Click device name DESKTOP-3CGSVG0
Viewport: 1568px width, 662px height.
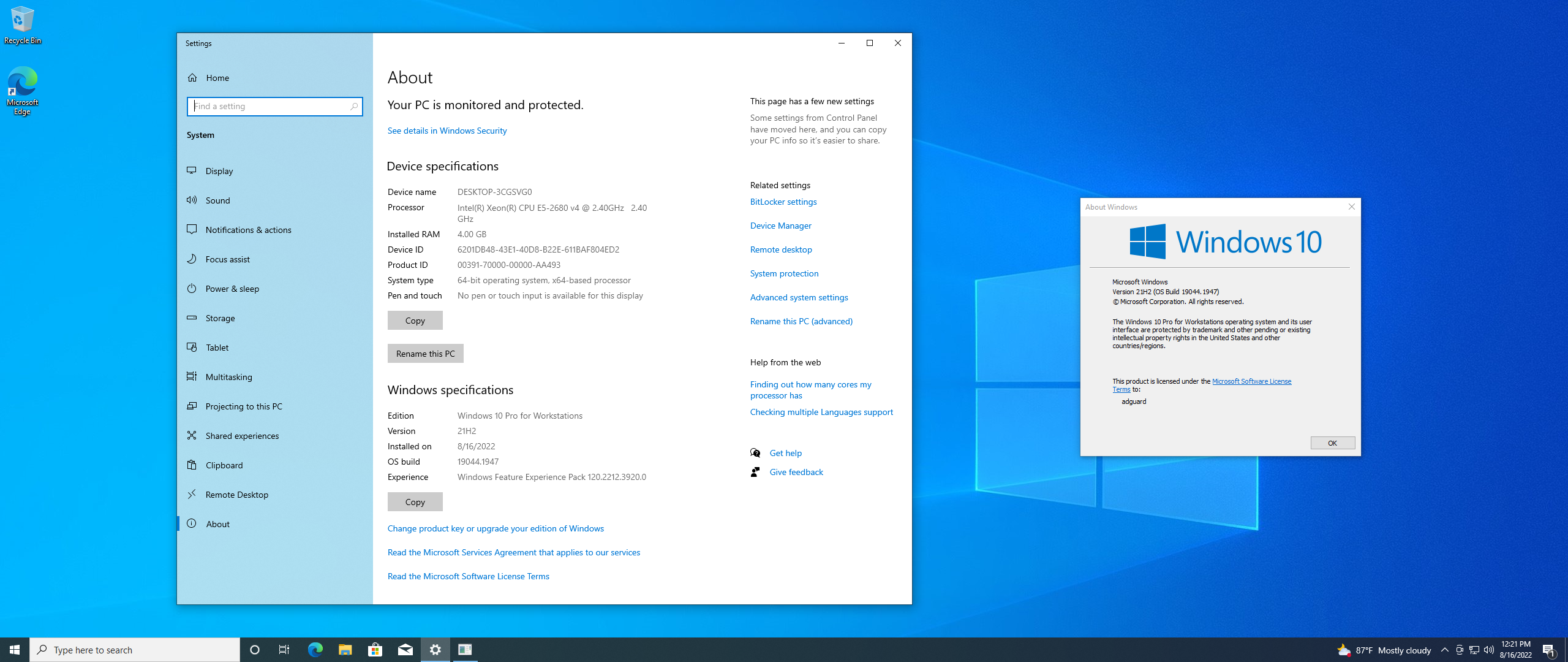click(494, 192)
